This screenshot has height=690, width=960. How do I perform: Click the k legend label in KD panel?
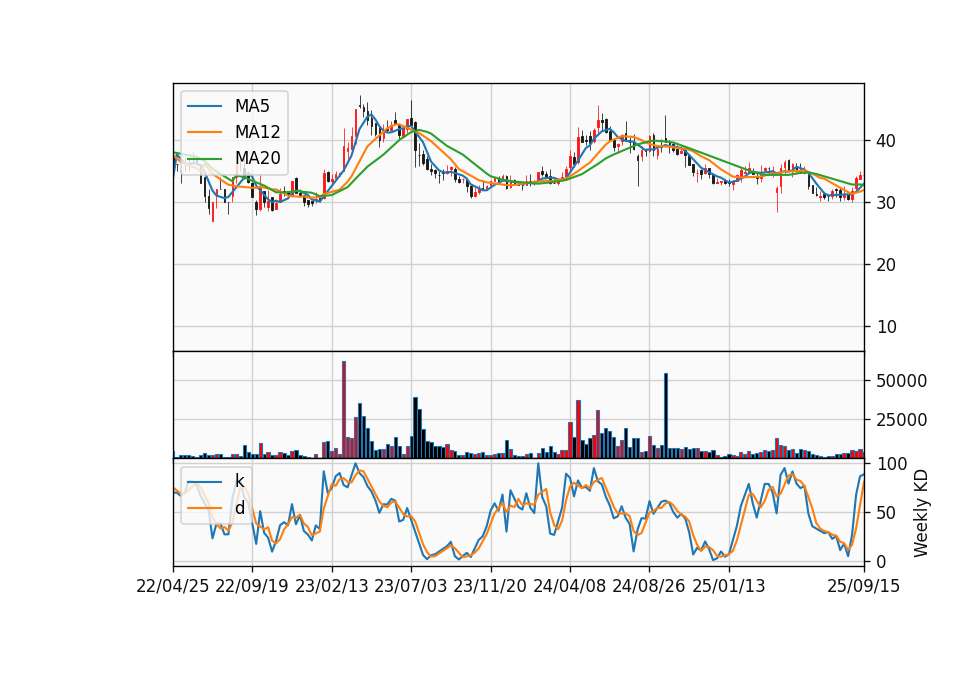(239, 481)
